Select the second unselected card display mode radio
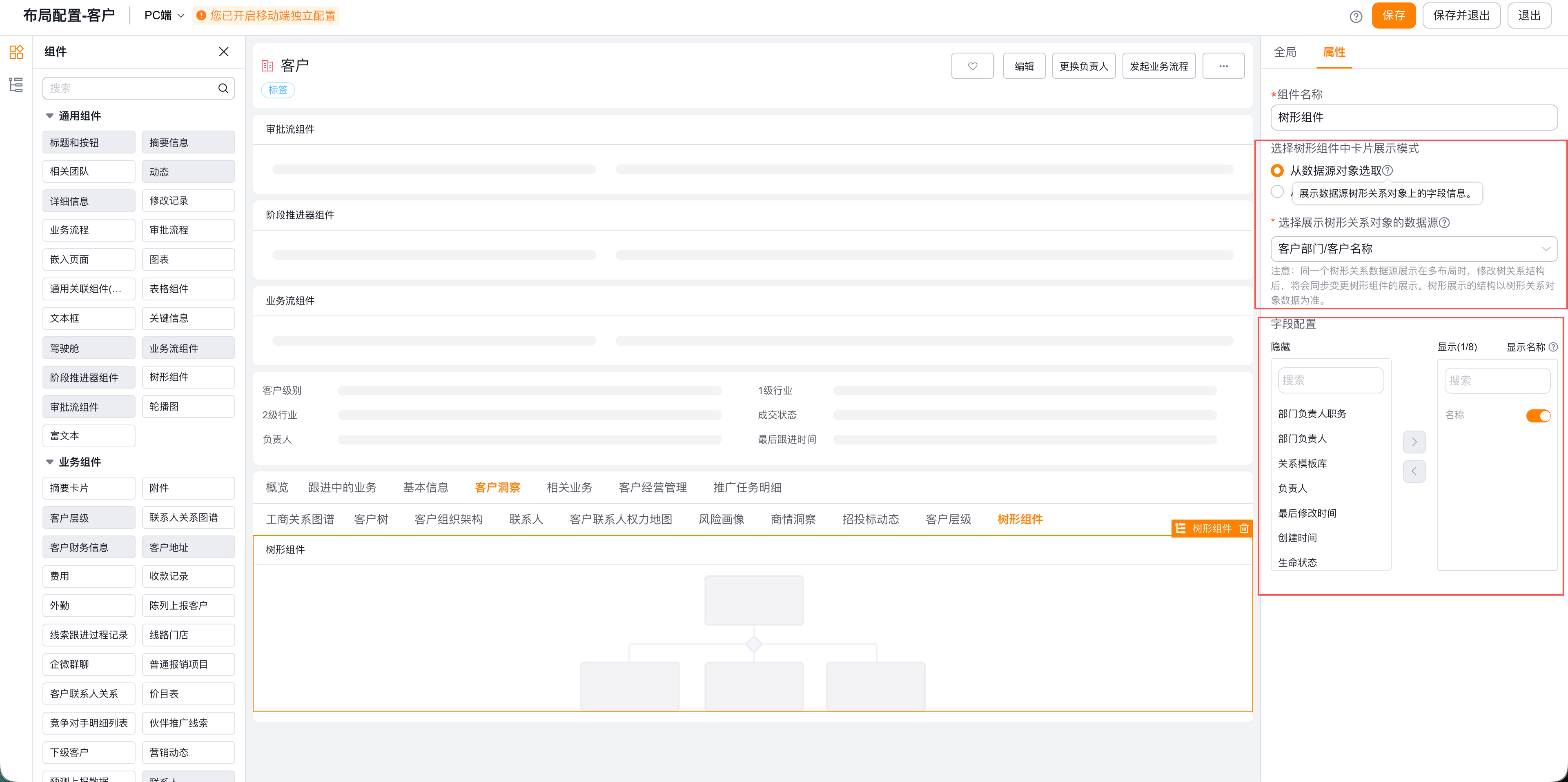Viewport: 1568px width, 782px height. pos(1277,192)
